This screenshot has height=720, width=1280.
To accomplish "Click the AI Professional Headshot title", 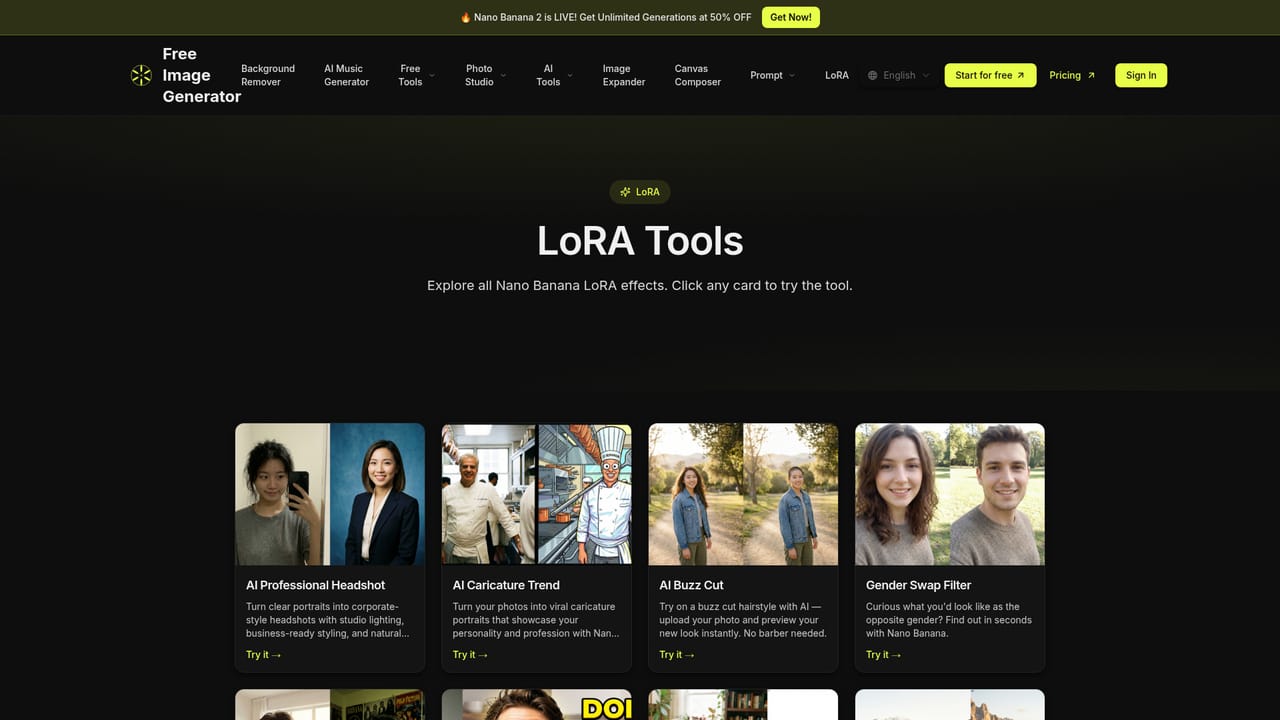I will pyautogui.click(x=316, y=585).
